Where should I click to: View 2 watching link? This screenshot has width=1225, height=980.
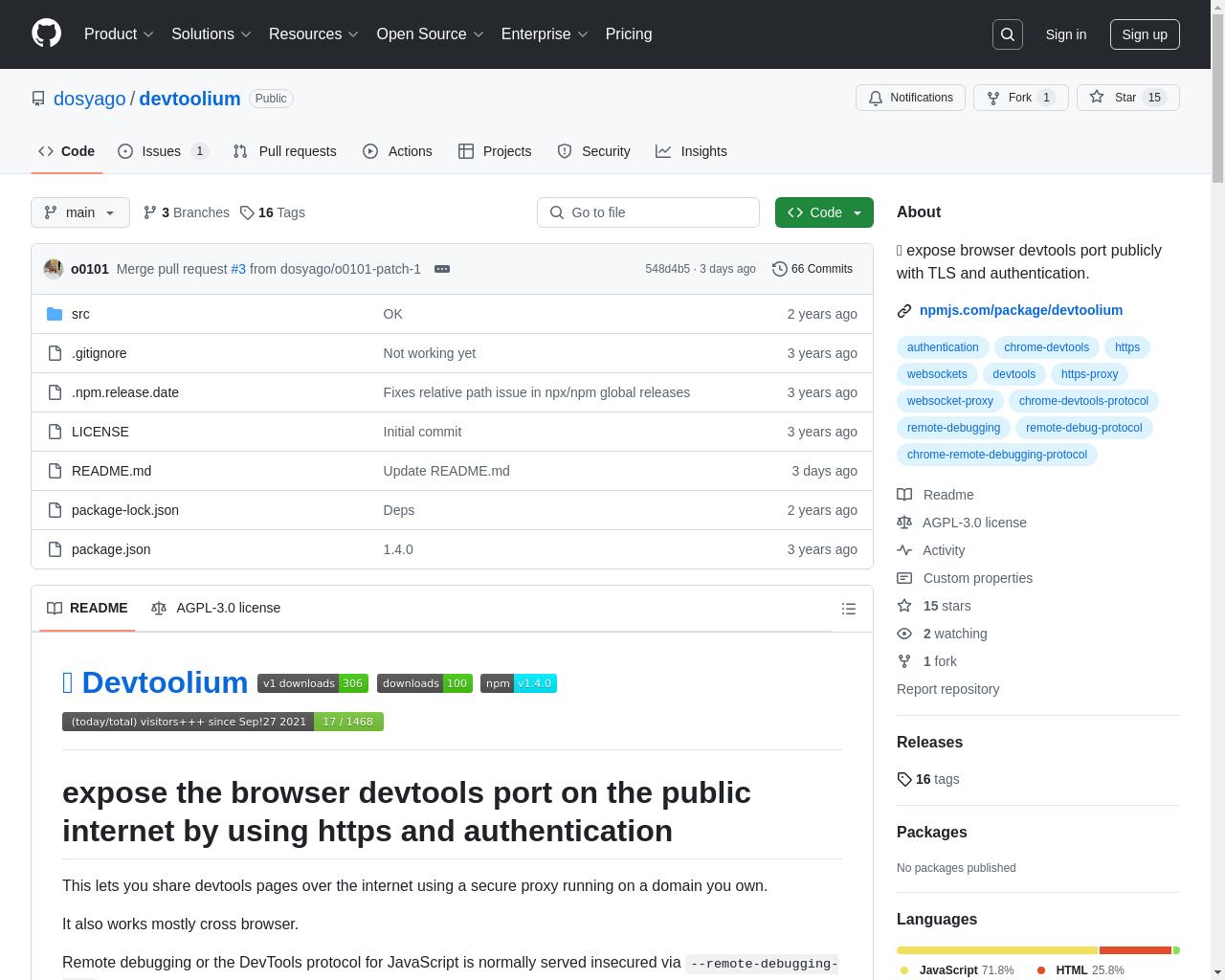[x=942, y=634]
